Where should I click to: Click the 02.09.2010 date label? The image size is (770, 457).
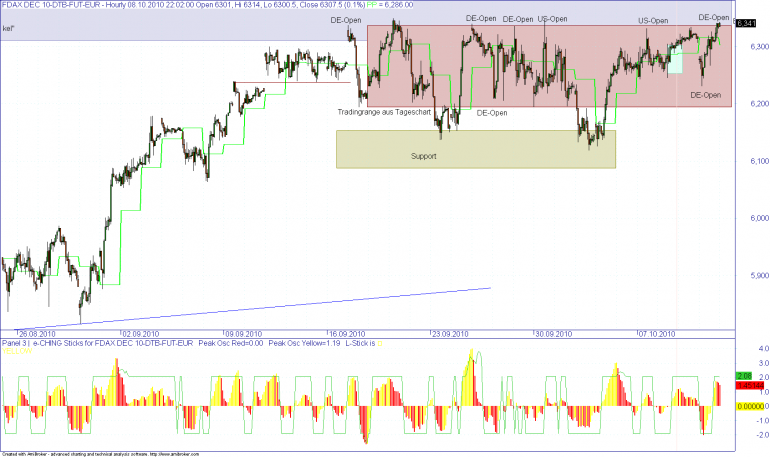coord(141,334)
